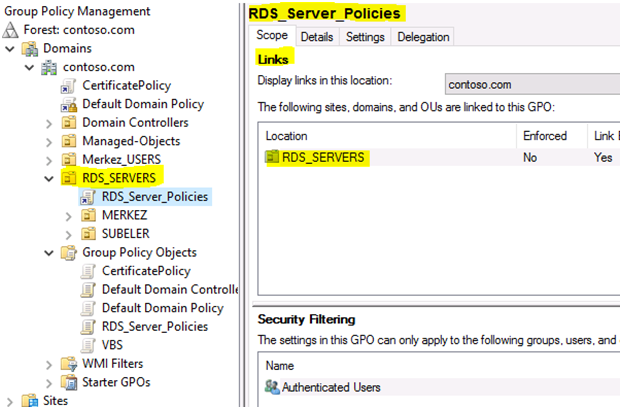Switch to the Settings tab
Viewport: 622px width, 409px height.
(x=365, y=37)
